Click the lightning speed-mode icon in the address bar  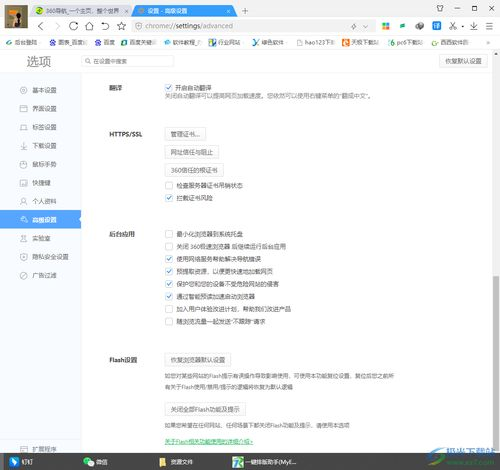point(354,26)
